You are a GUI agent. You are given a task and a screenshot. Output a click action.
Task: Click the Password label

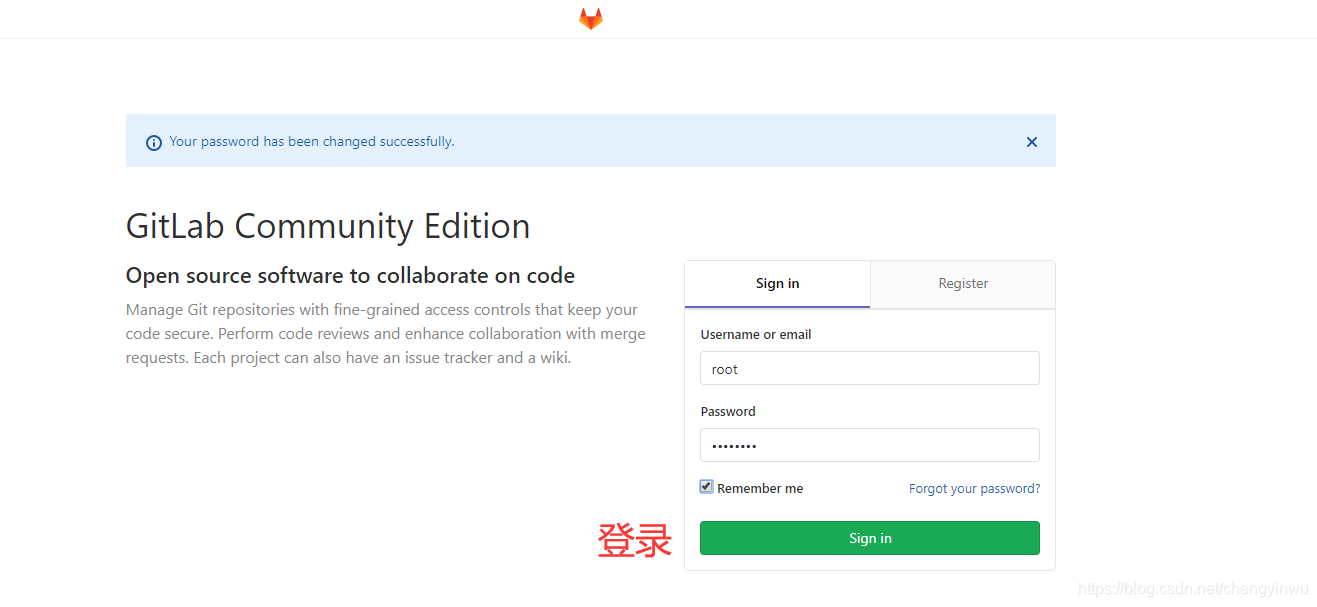(x=728, y=412)
